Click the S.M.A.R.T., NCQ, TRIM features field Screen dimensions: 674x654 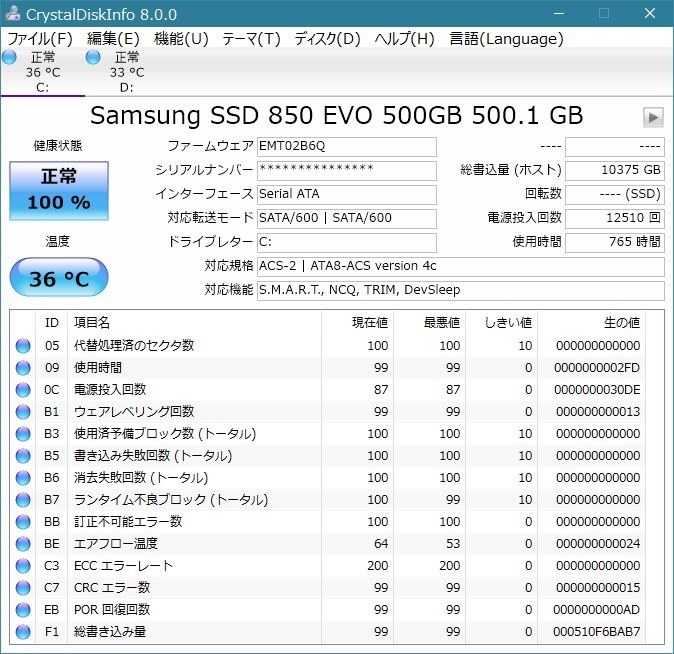[461, 291]
